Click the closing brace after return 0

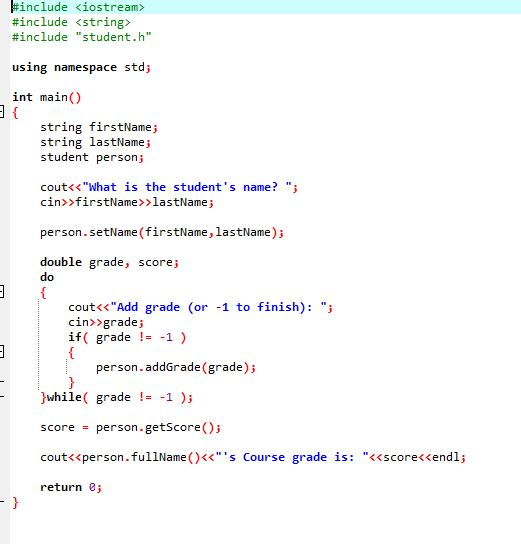[x=15, y=502]
